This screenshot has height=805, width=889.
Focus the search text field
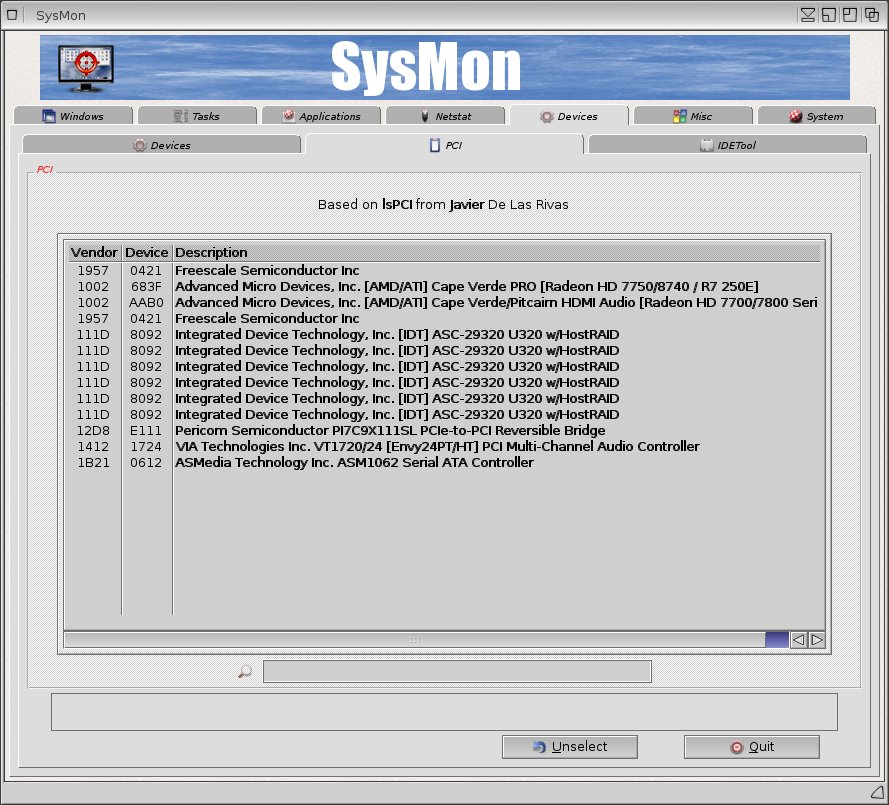point(457,671)
